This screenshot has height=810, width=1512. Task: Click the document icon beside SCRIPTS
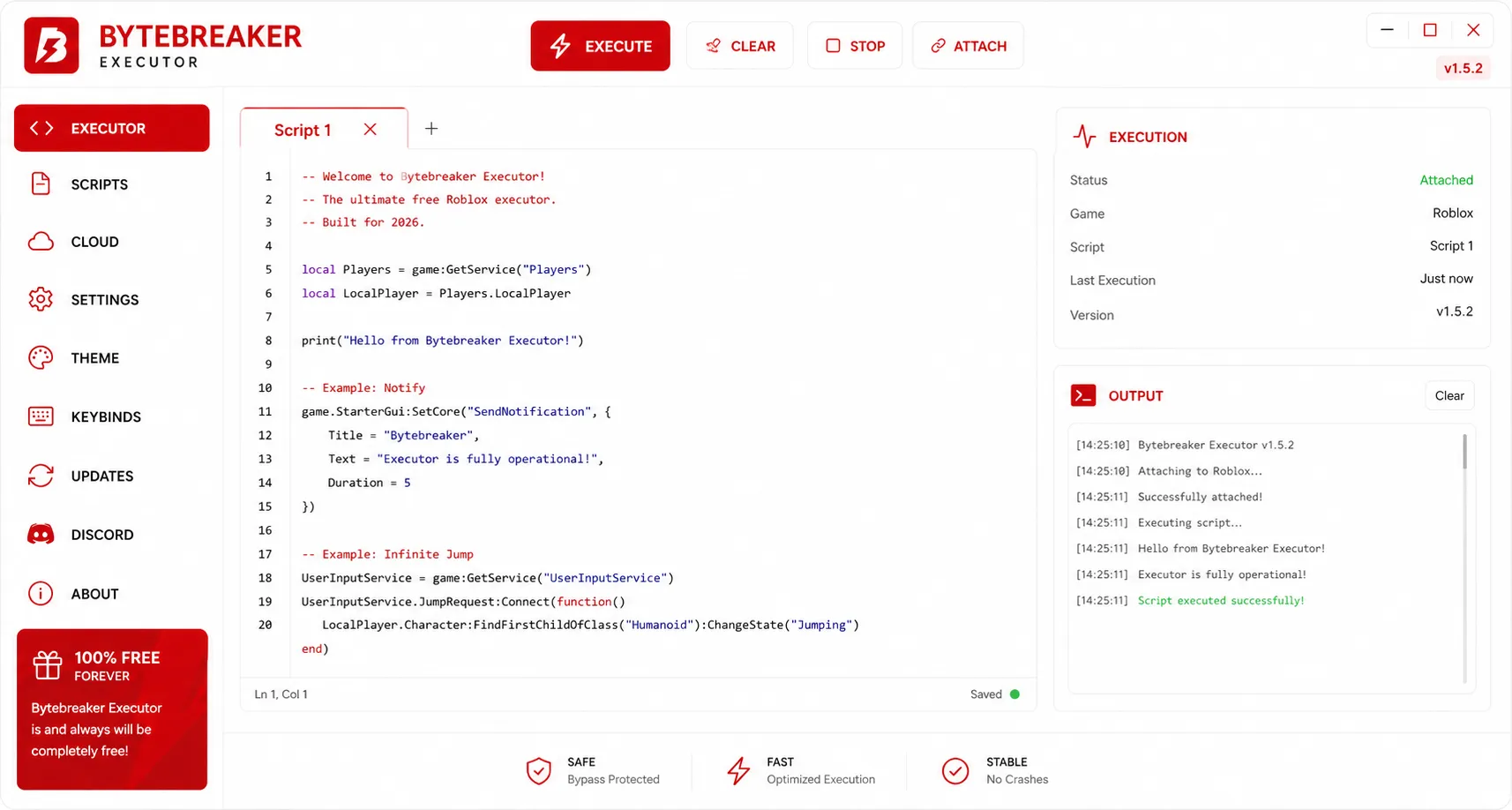[x=41, y=184]
